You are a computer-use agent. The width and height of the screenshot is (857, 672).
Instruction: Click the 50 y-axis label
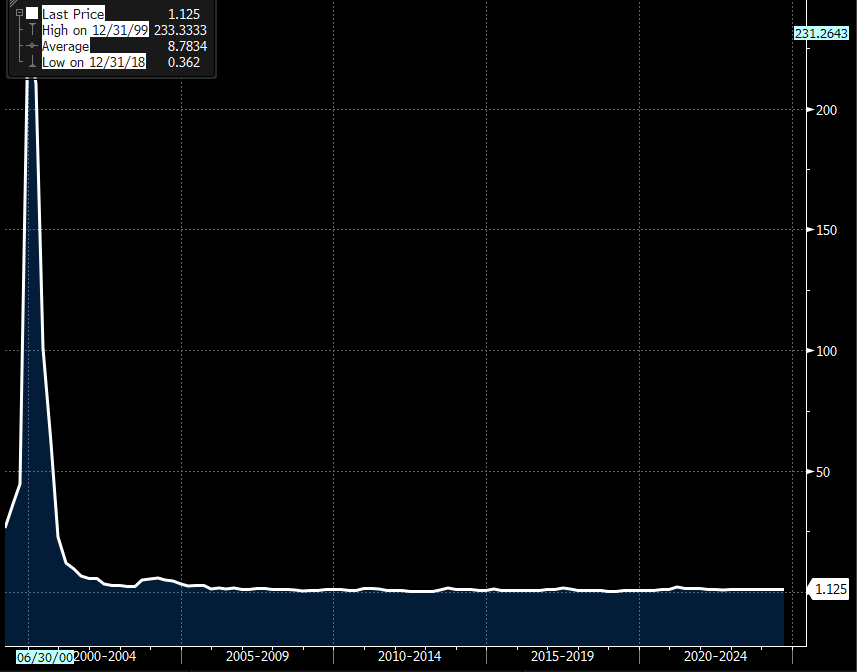(823, 472)
